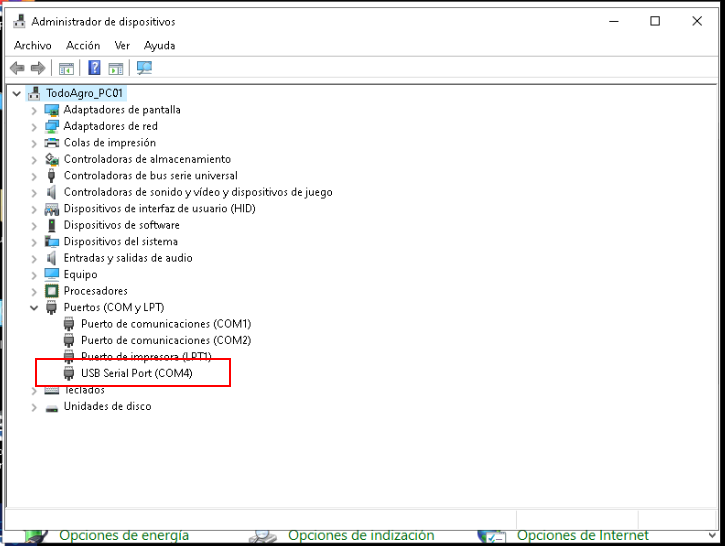Viewport: 725px width, 546px height.
Task: Expand Dispositivos de interfaz de usuario (HID)
Action: click(34, 209)
